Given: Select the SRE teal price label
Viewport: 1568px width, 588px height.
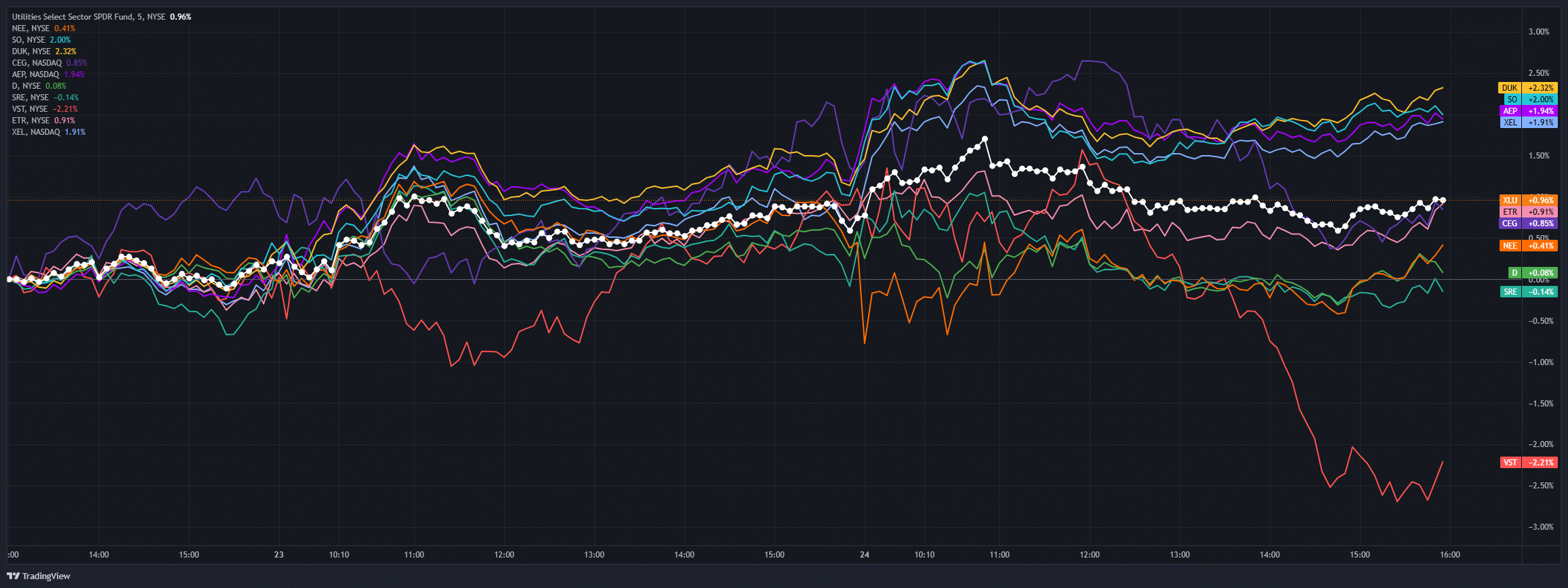Looking at the screenshot, I should 1528,292.
